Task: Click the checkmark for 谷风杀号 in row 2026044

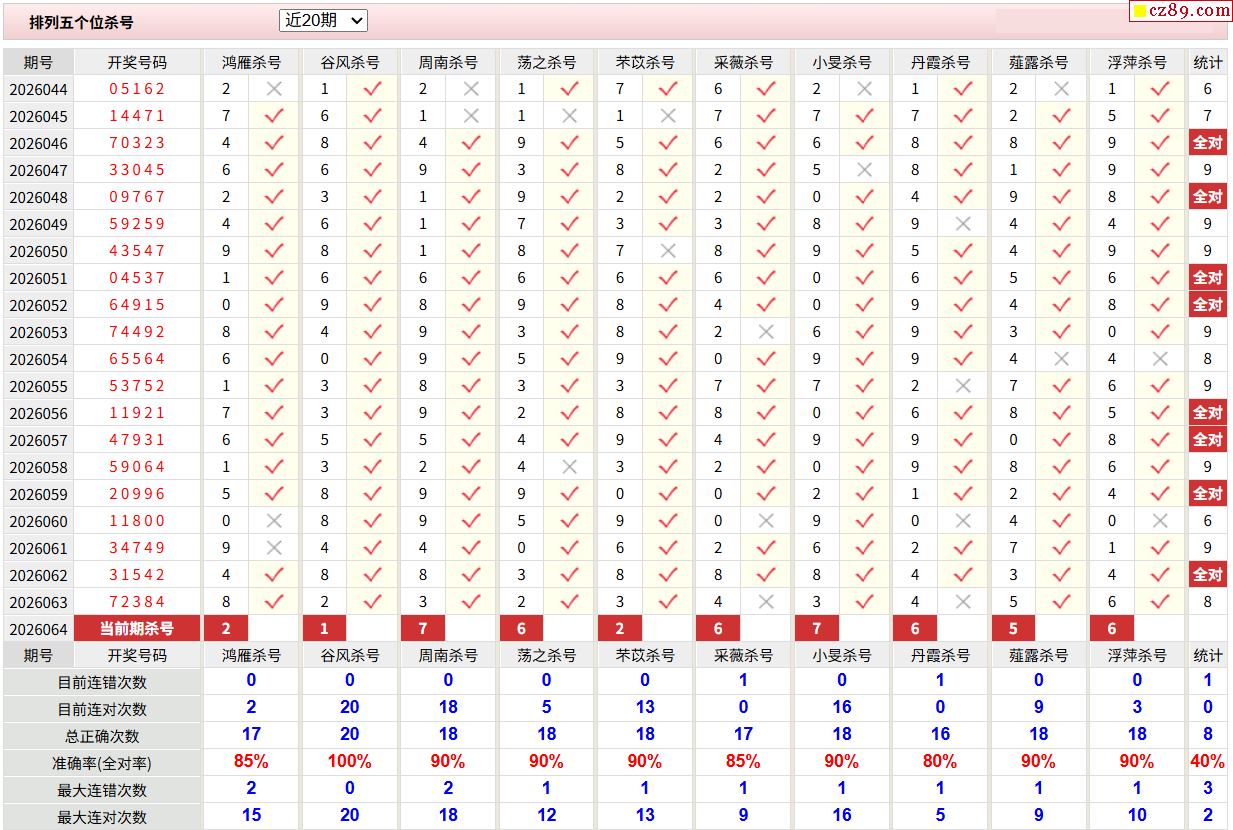Action: [372, 89]
